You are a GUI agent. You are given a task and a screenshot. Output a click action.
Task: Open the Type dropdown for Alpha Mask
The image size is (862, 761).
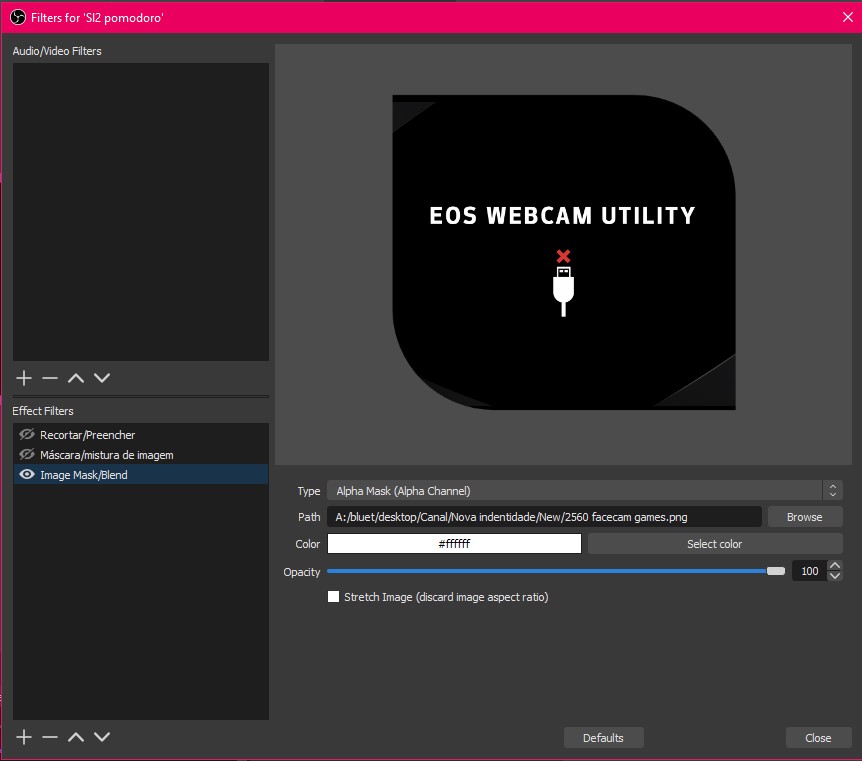tap(584, 490)
